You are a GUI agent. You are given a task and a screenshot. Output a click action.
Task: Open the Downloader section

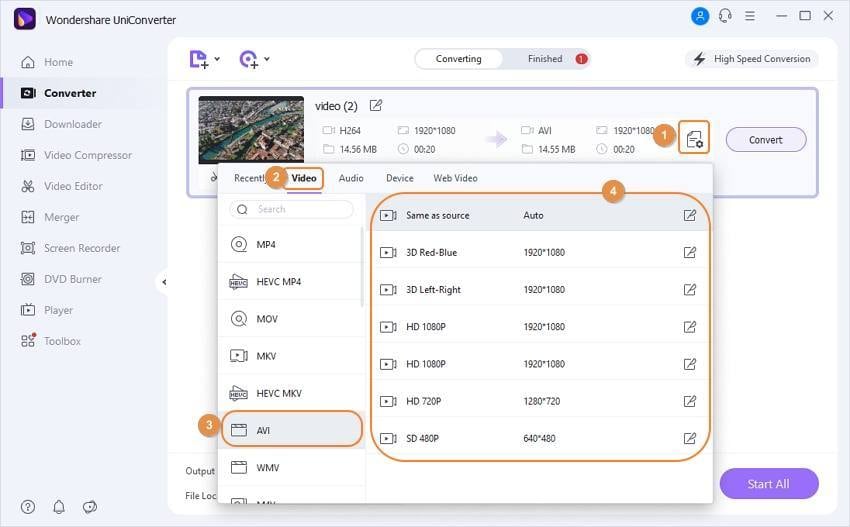(x=61, y=124)
